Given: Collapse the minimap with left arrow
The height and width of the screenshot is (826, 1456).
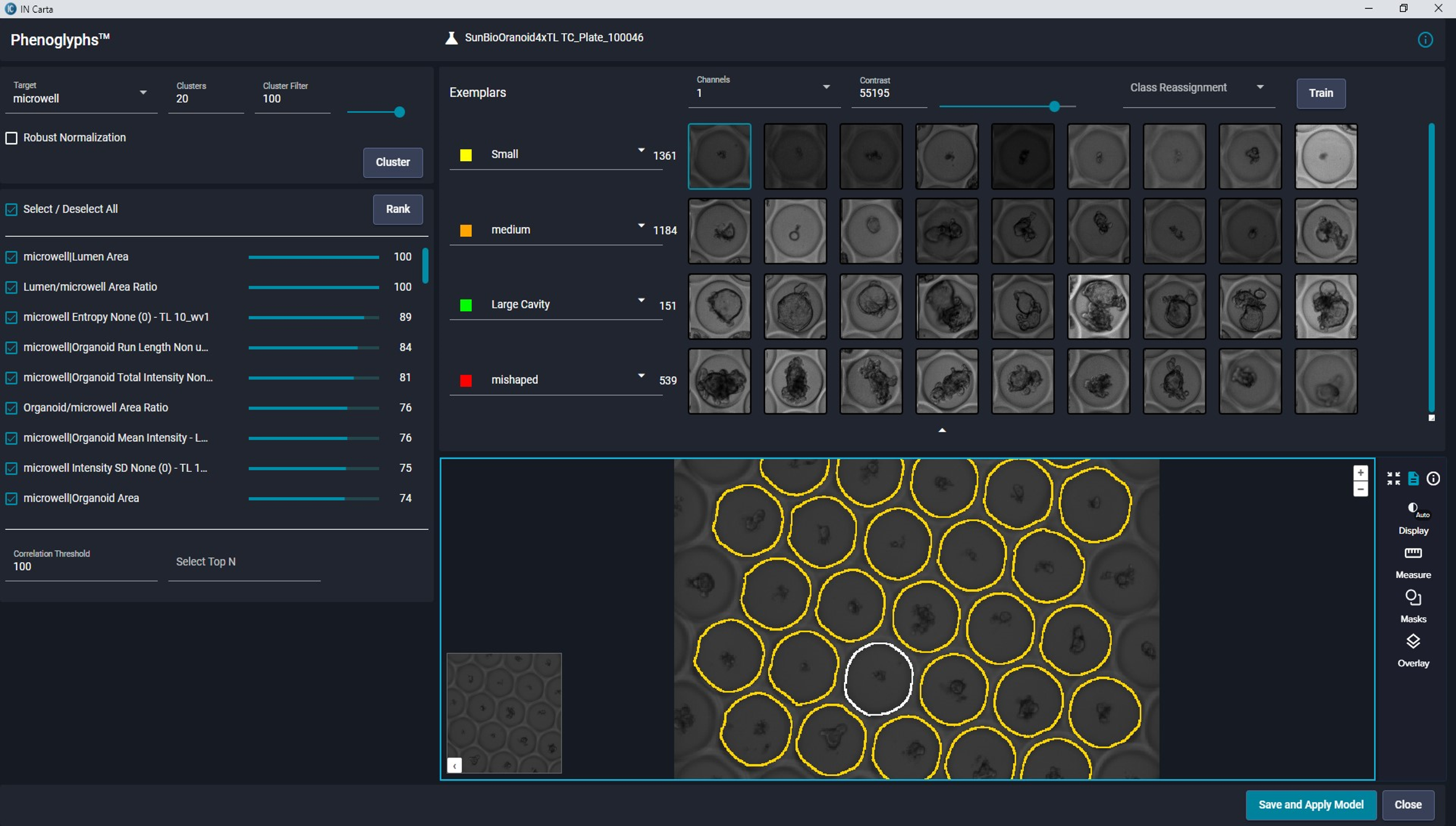Looking at the screenshot, I should (x=454, y=765).
